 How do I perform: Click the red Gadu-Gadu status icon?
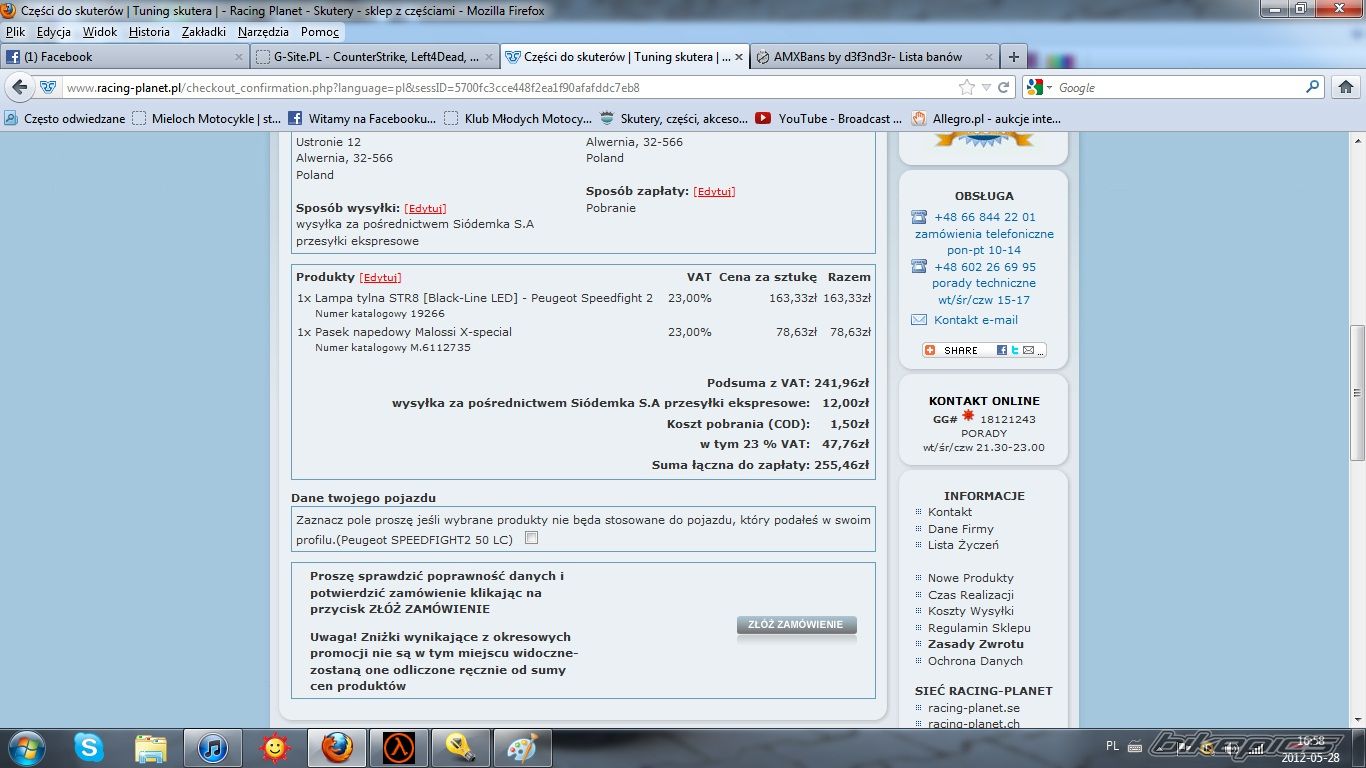pyautogui.click(x=968, y=416)
